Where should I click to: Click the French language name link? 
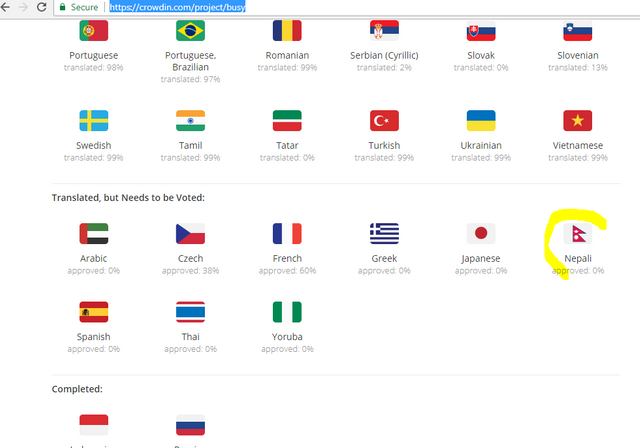point(287,259)
